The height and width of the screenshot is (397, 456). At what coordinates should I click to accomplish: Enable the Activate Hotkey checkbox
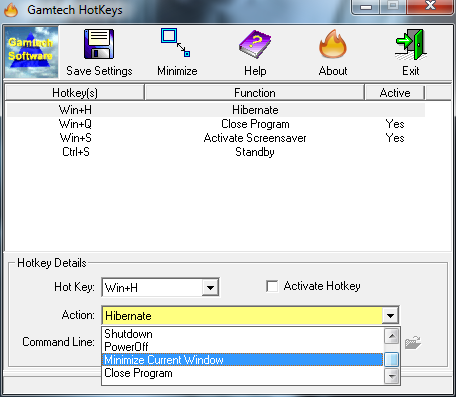point(272,286)
